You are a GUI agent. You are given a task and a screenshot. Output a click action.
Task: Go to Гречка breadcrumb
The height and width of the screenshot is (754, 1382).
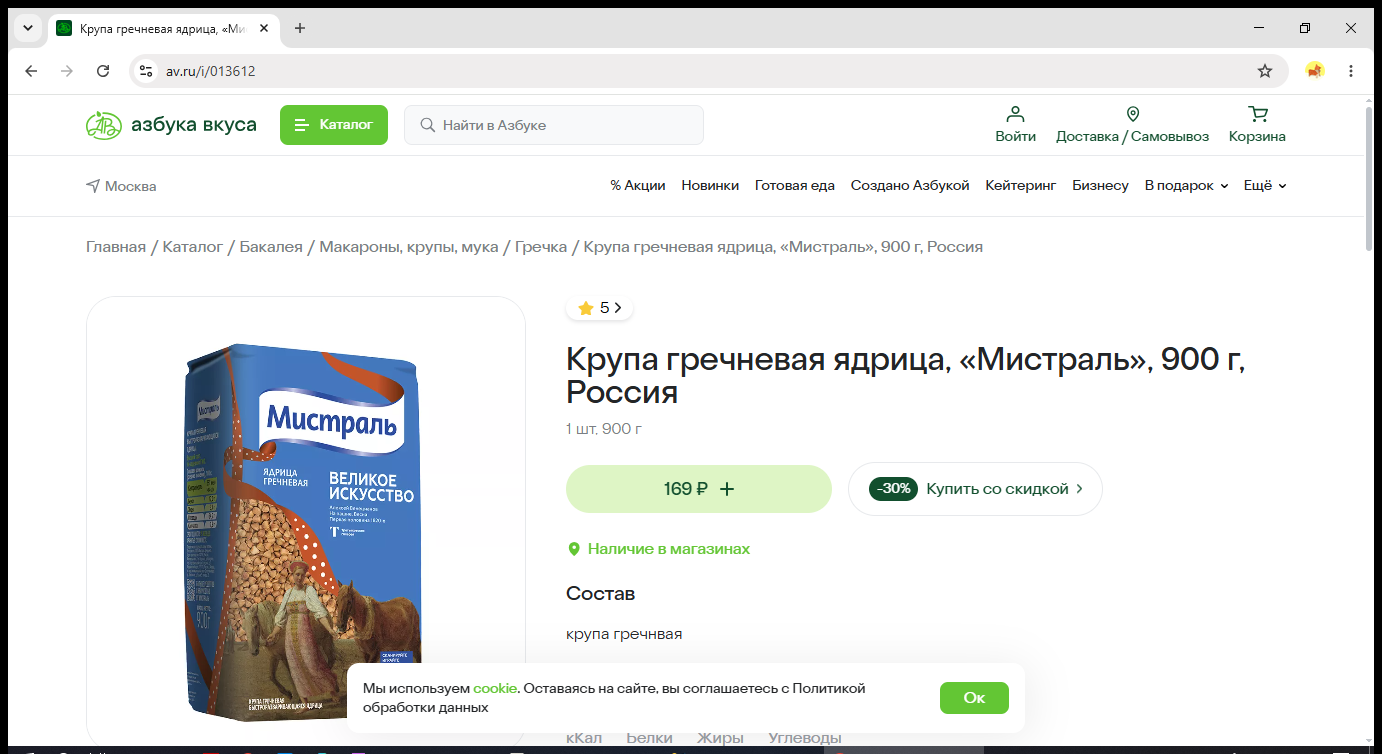[541, 247]
